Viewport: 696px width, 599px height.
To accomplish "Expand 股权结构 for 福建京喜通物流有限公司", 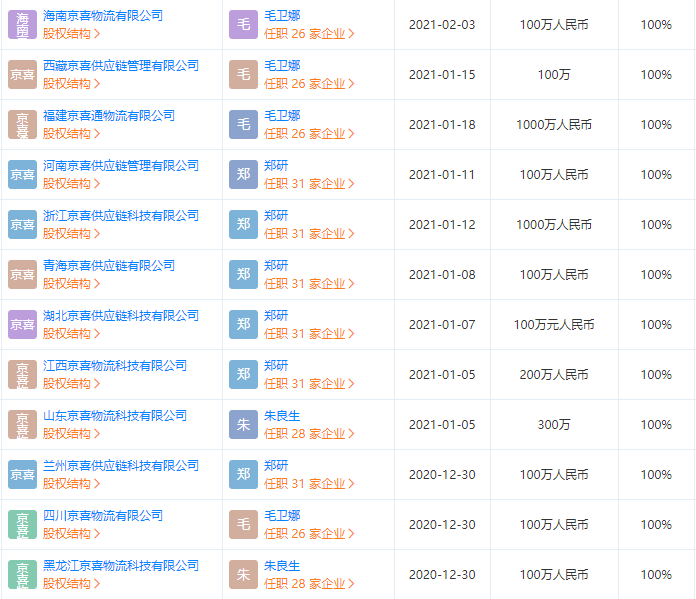I will click(x=71, y=134).
